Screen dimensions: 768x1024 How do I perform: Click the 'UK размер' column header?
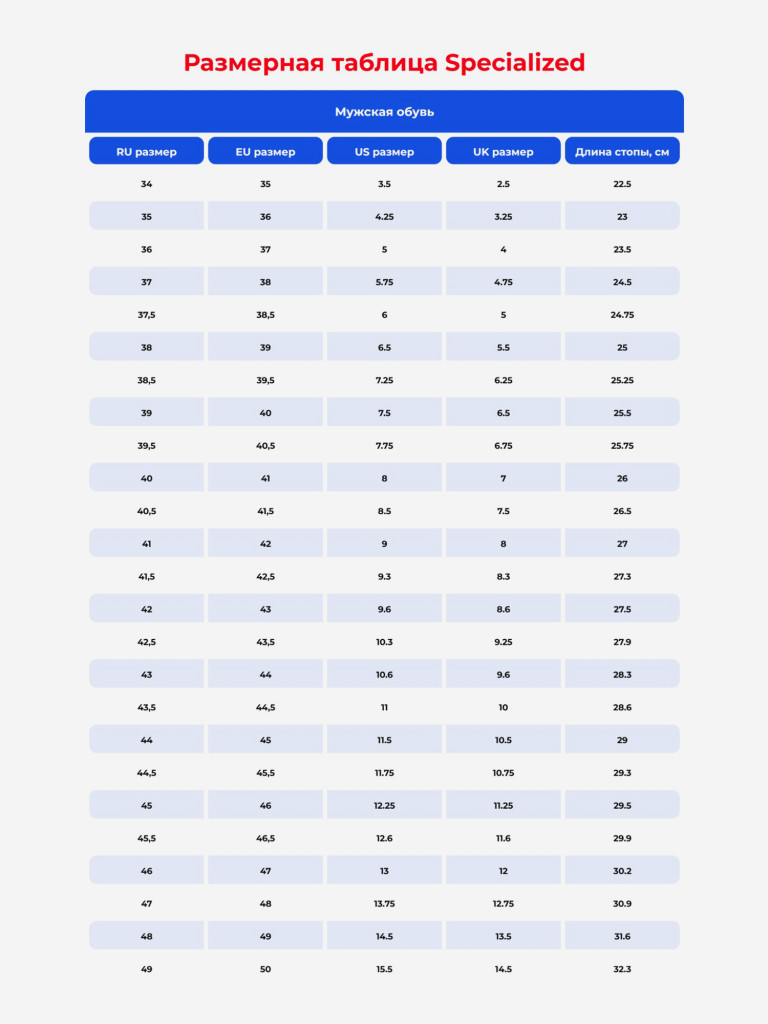(503, 151)
